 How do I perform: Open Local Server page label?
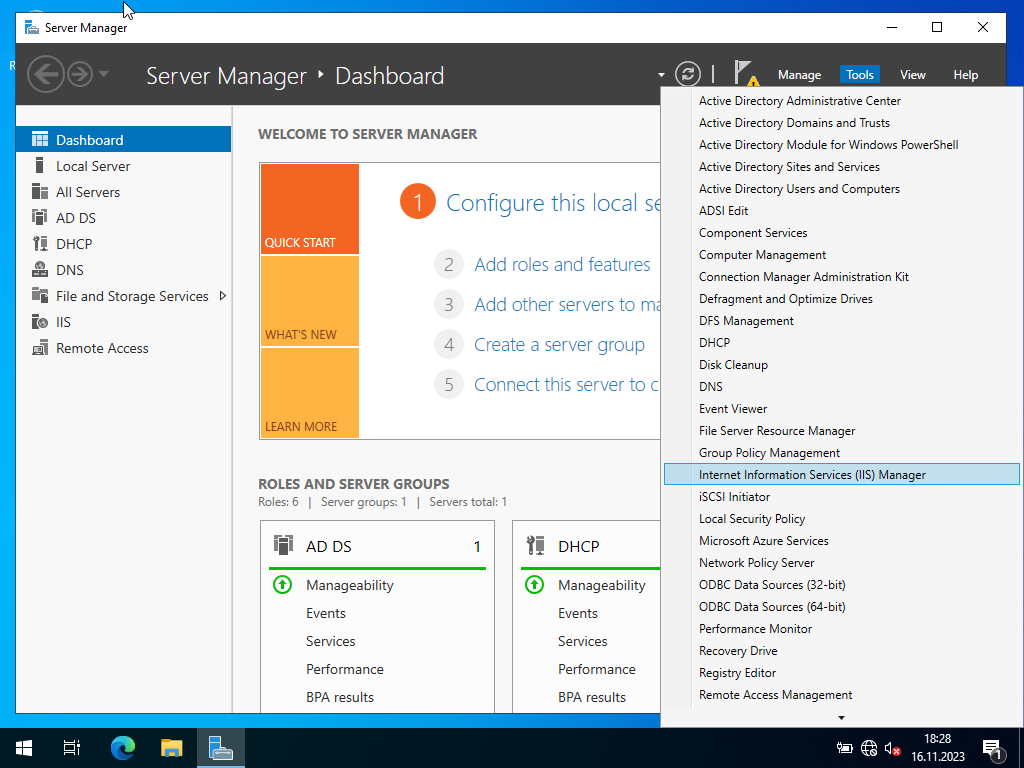pos(93,166)
